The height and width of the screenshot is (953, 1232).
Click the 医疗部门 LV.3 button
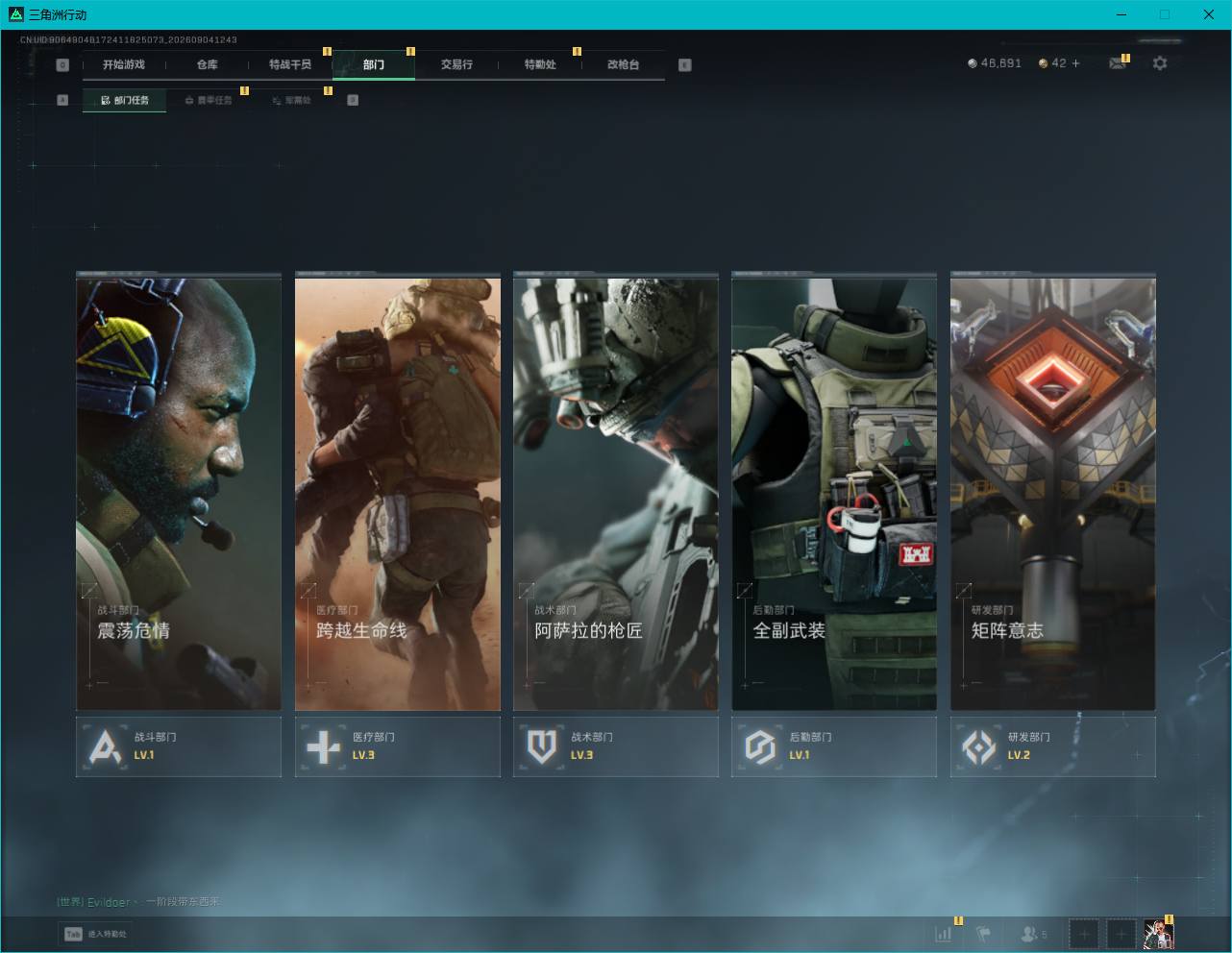click(398, 746)
